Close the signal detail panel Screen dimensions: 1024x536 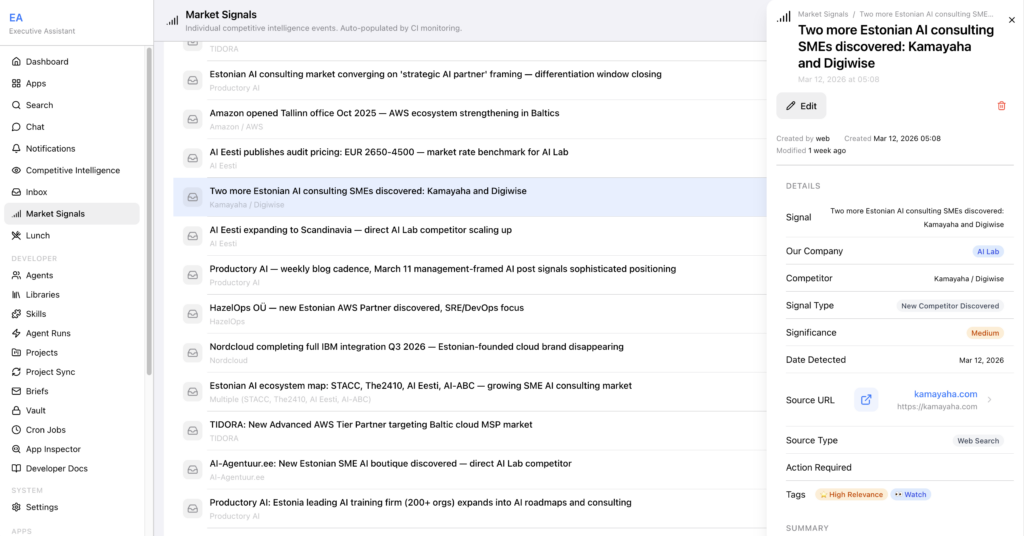point(1010,19)
